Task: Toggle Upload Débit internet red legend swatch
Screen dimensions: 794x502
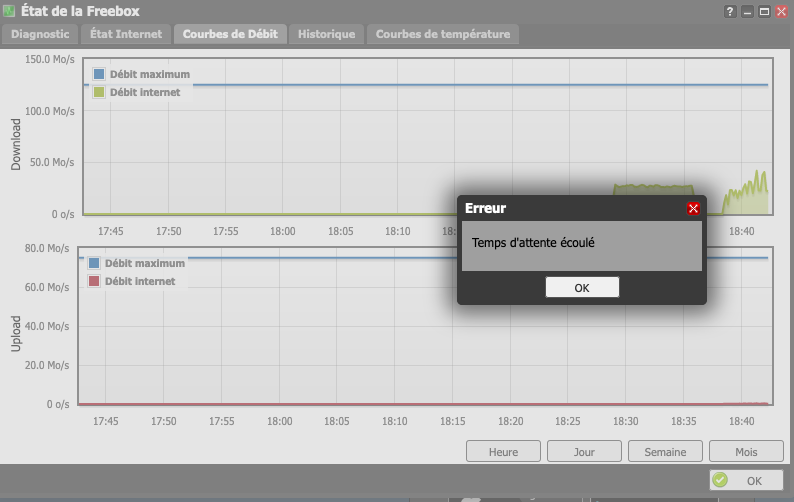Action: 94,281
